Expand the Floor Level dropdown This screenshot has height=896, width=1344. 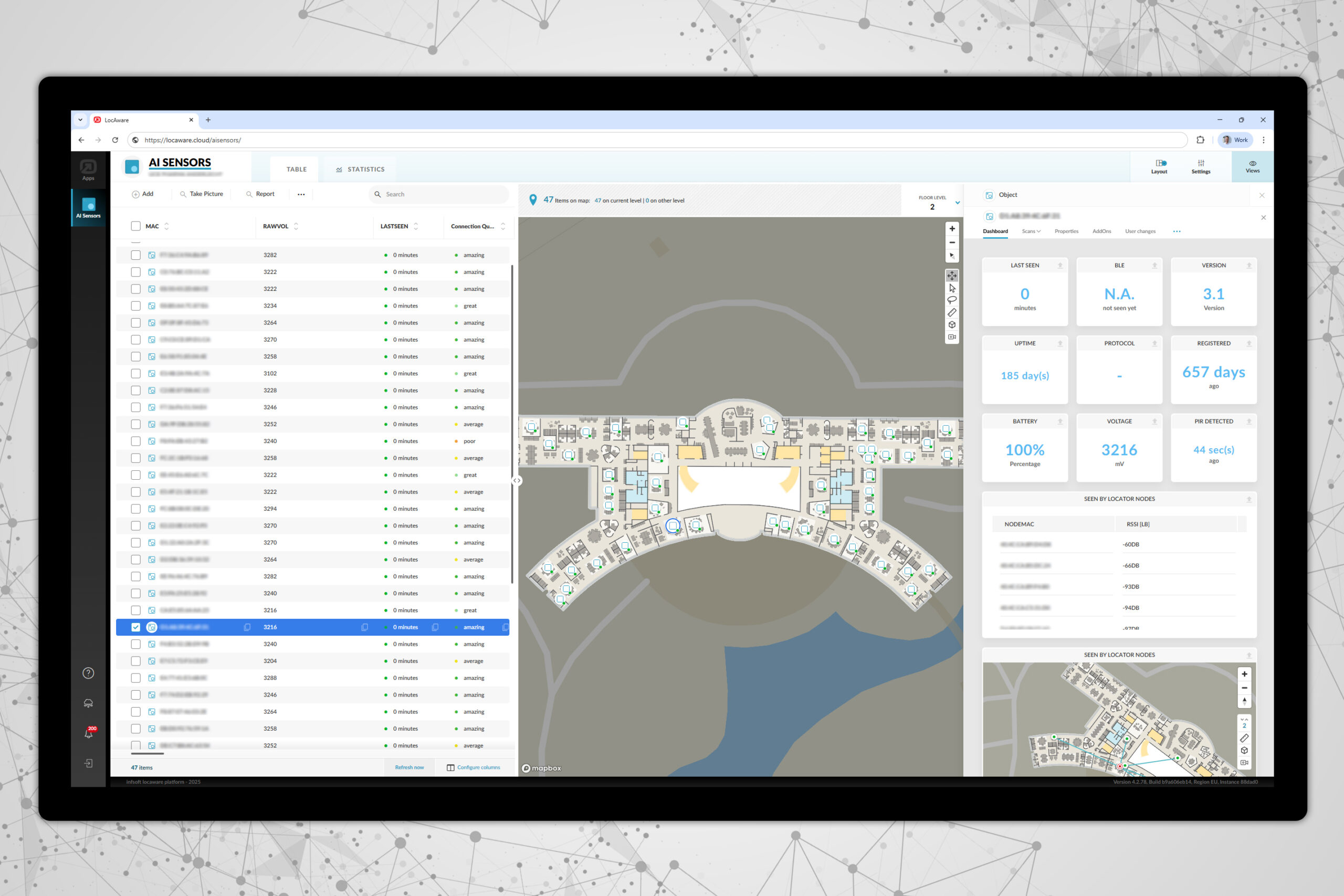click(957, 203)
